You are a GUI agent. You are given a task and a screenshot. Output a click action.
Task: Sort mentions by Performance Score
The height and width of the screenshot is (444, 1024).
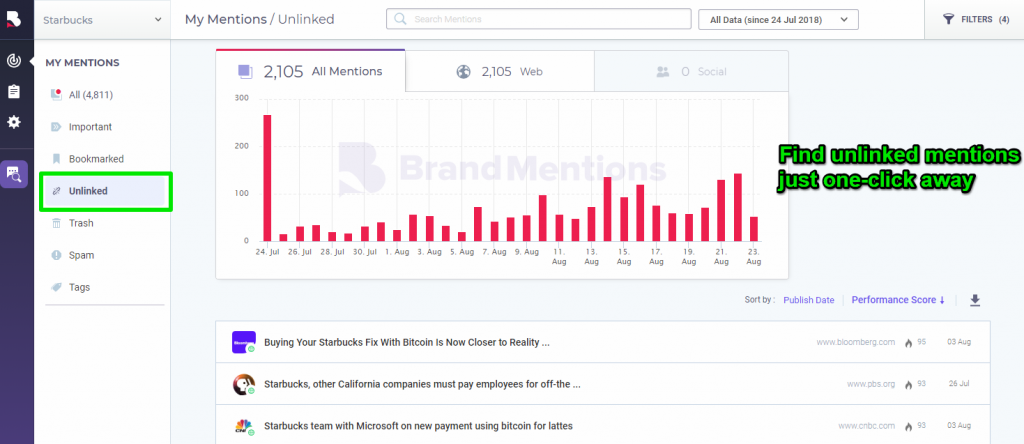pyautogui.click(x=898, y=300)
